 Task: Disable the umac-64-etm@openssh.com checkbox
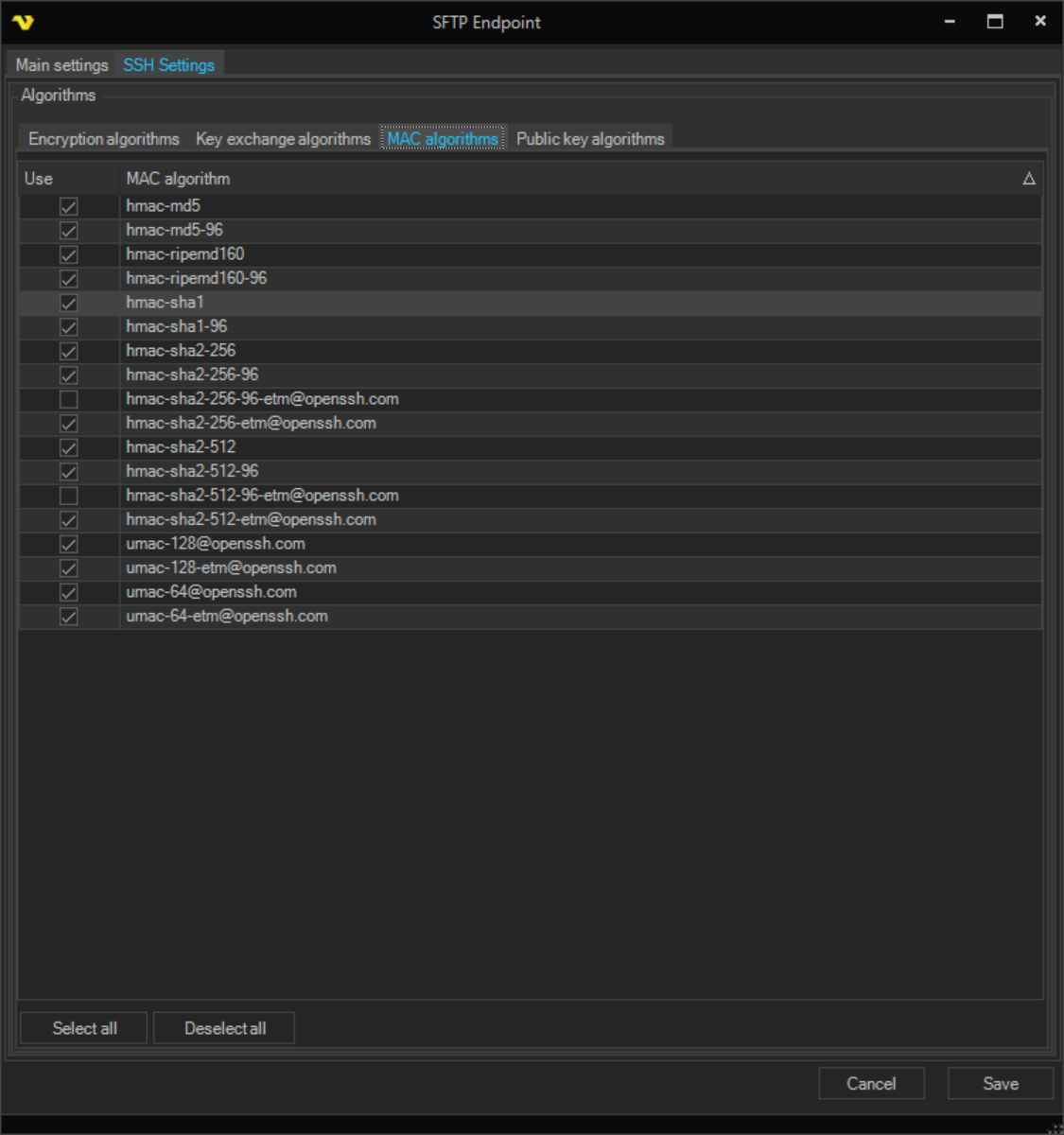(x=69, y=617)
